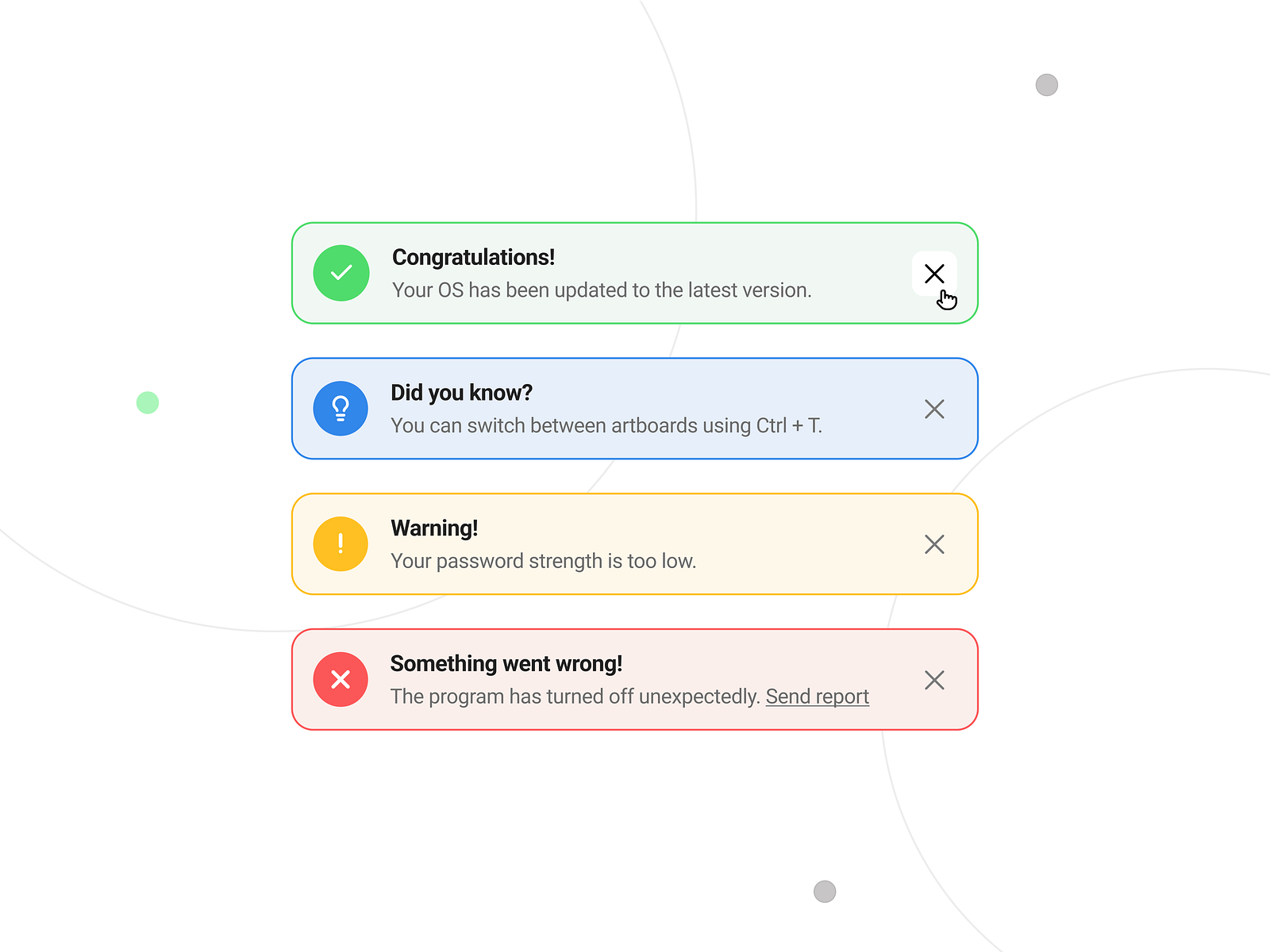Click the Congratulations heading text
This screenshot has height=952, width=1270.
473,257
